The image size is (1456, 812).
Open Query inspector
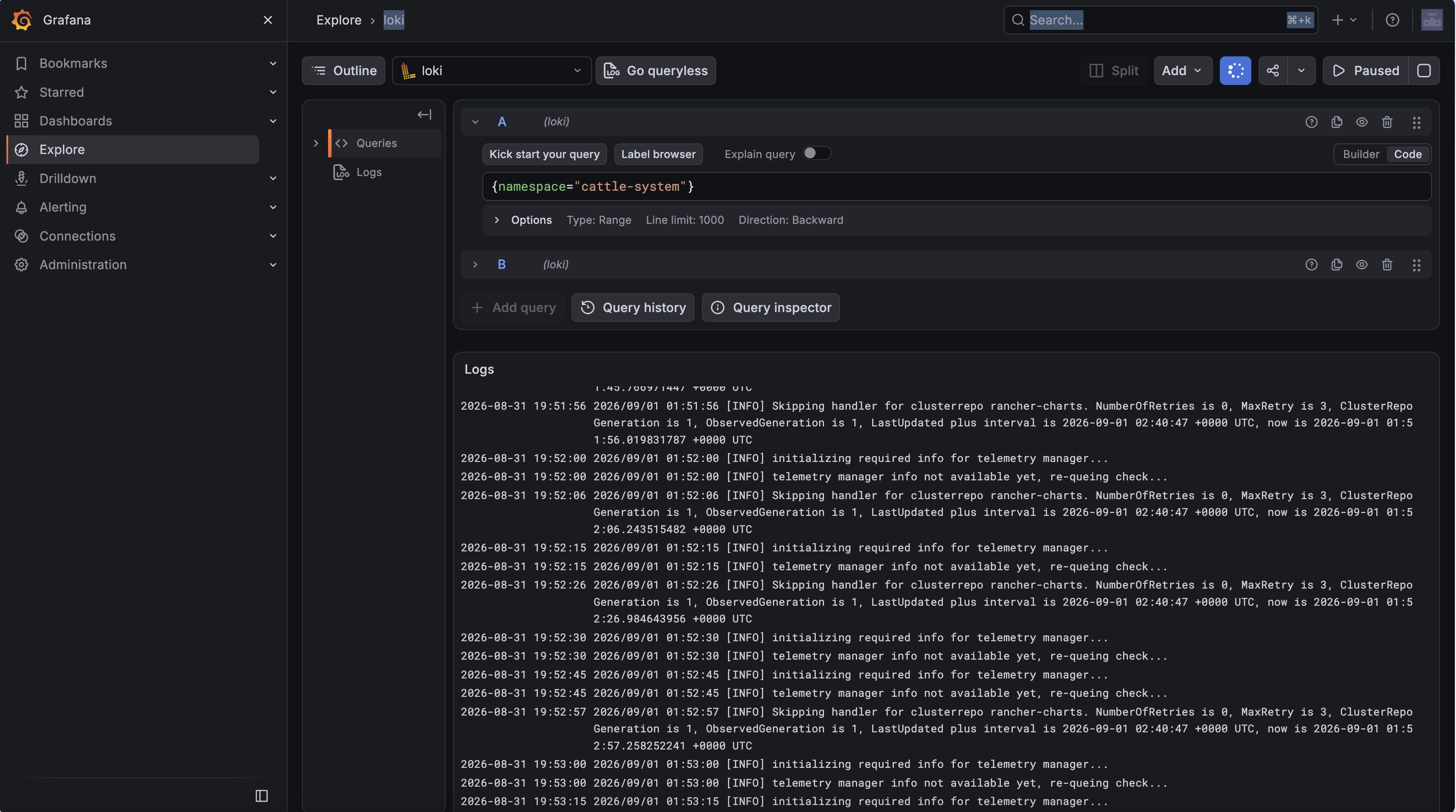point(770,308)
